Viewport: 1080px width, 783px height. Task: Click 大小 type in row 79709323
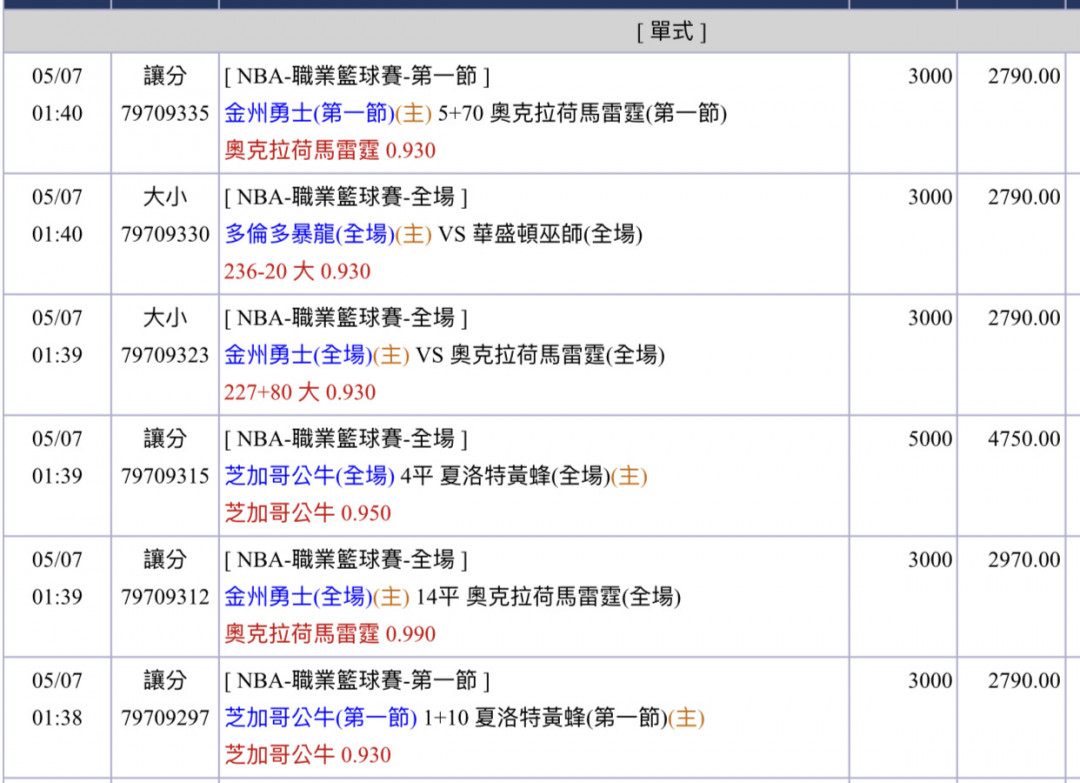pyautogui.click(x=165, y=317)
